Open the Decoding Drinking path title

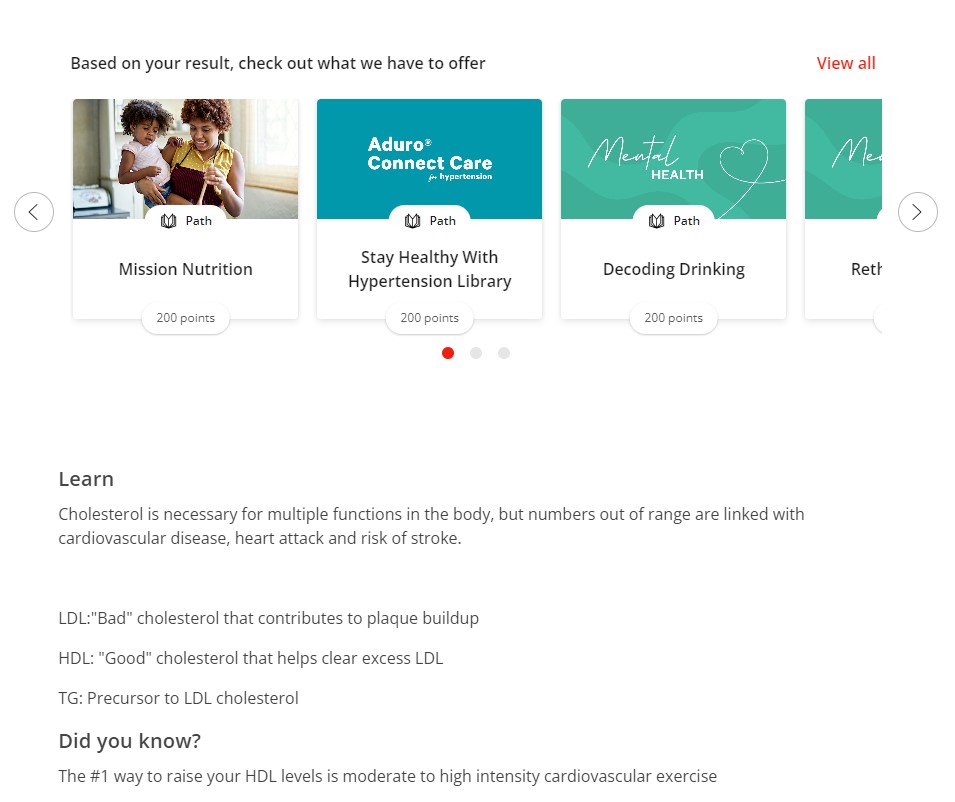point(674,269)
